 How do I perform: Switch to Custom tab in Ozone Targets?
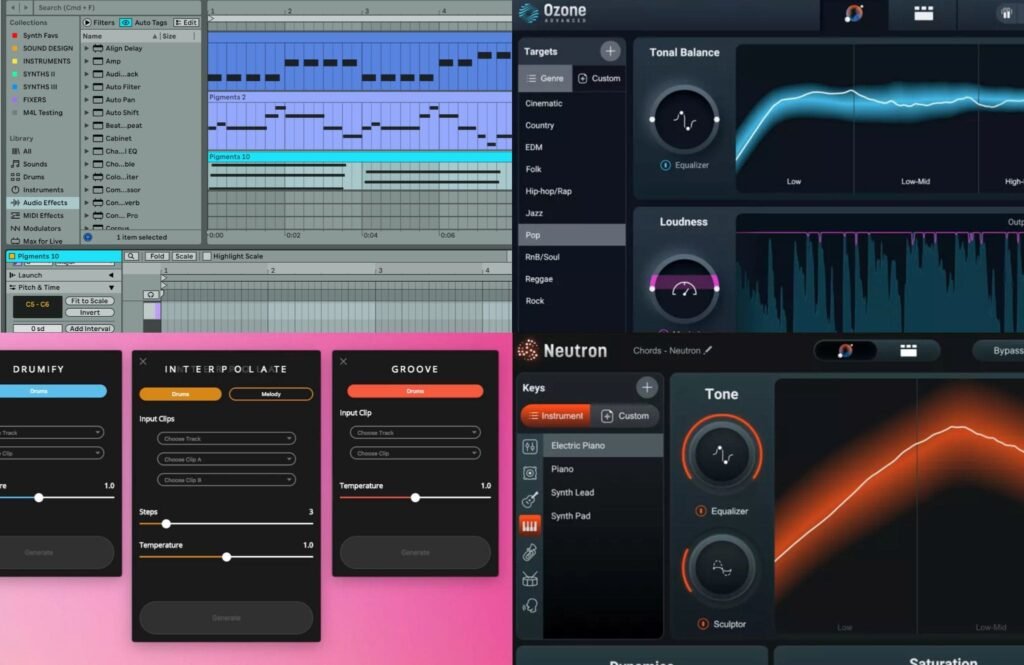[599, 78]
